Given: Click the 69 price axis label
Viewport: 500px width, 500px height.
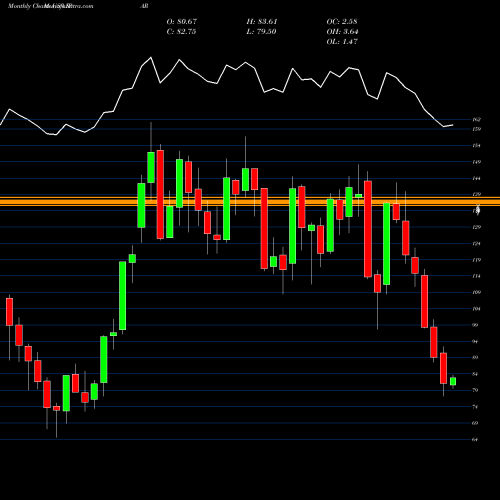Looking at the screenshot, I should (x=475, y=423).
